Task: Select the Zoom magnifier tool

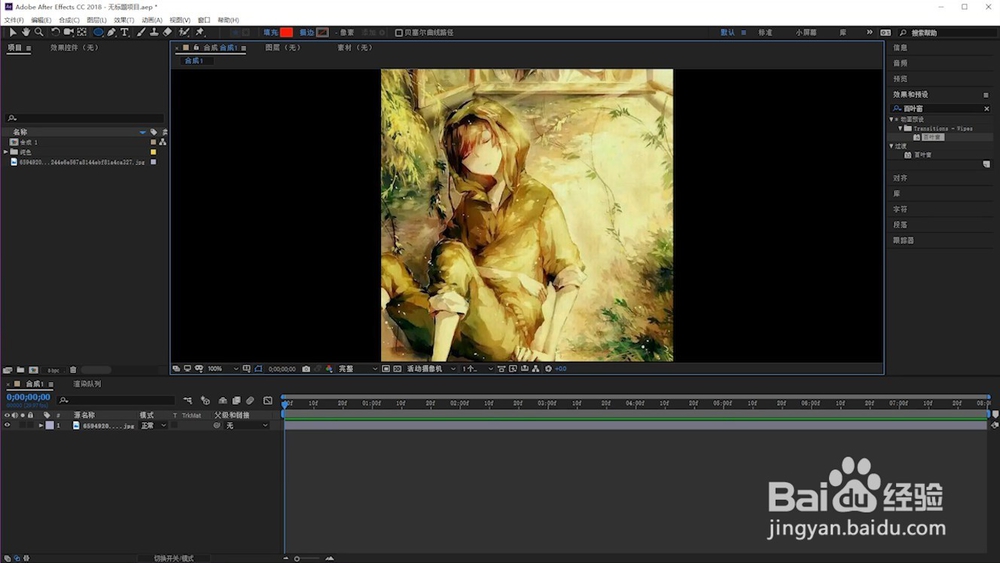Action: 39,32
